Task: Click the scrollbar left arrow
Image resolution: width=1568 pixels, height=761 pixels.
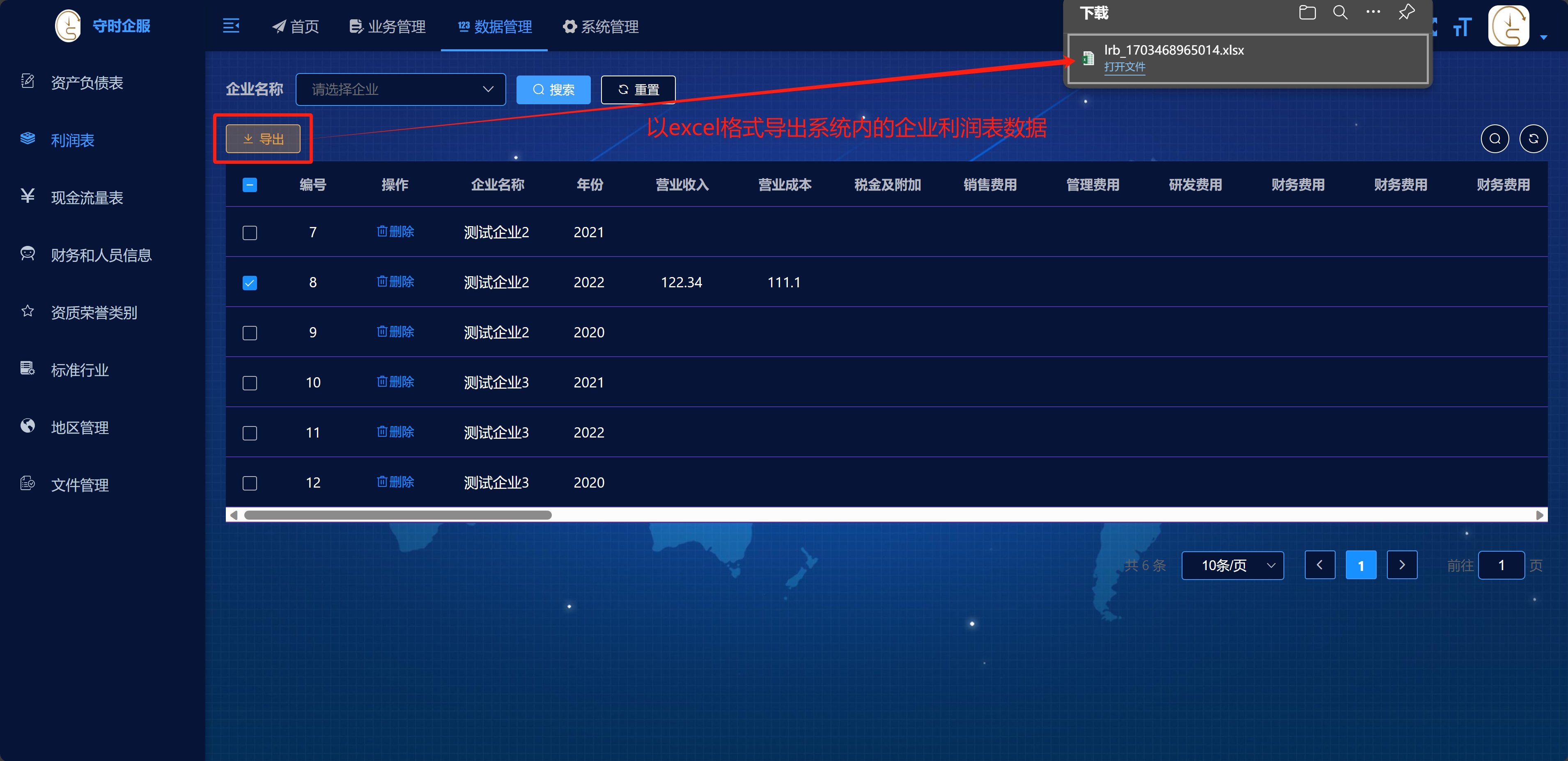Action: 233,515
